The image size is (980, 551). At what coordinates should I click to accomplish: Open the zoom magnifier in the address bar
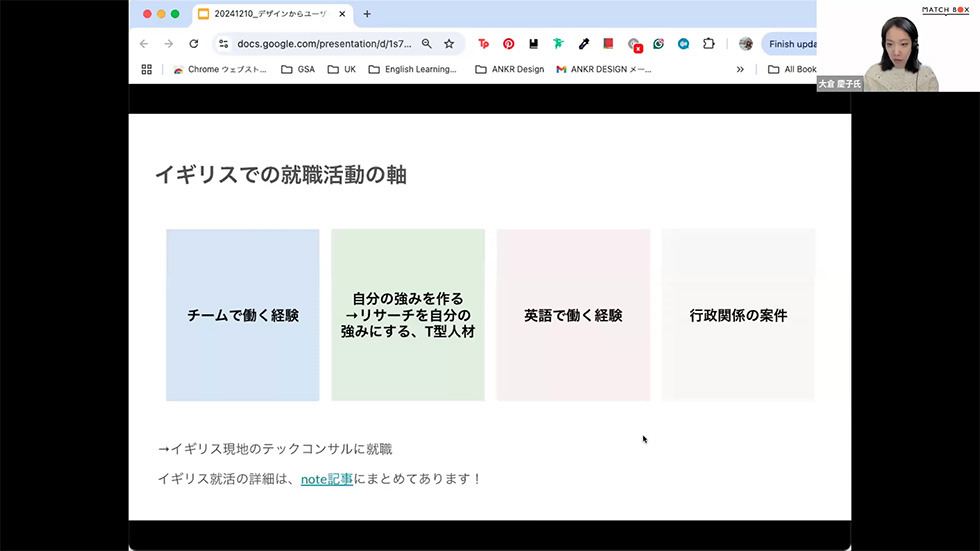click(427, 44)
